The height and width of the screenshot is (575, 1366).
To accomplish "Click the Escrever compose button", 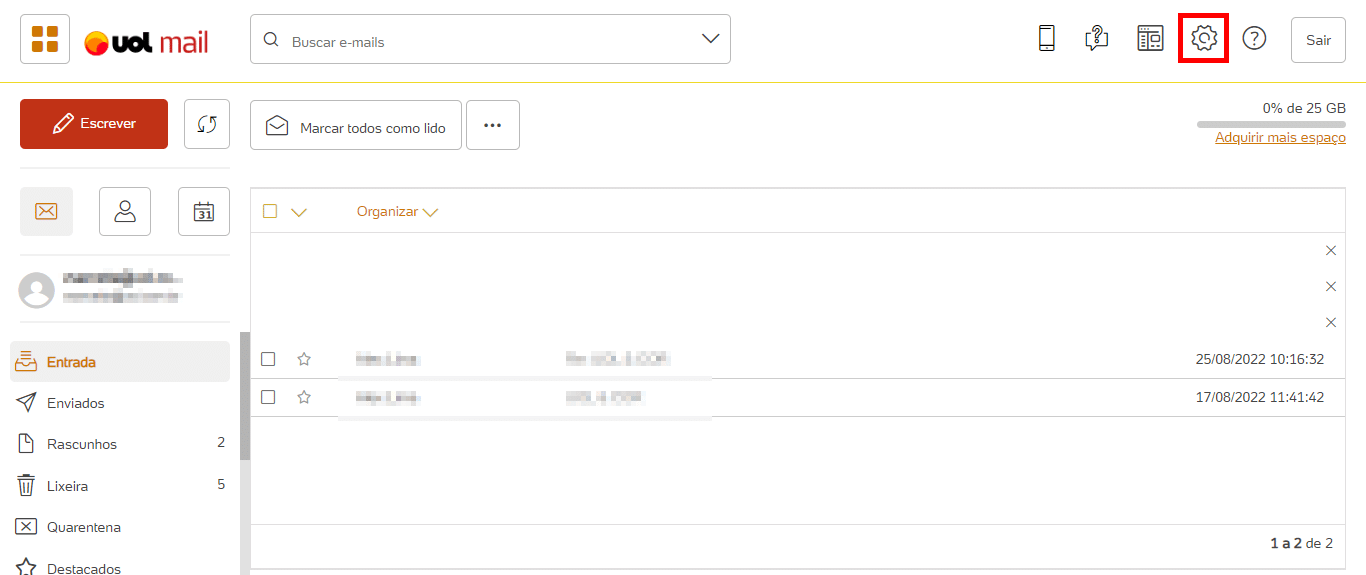I will tap(94, 124).
